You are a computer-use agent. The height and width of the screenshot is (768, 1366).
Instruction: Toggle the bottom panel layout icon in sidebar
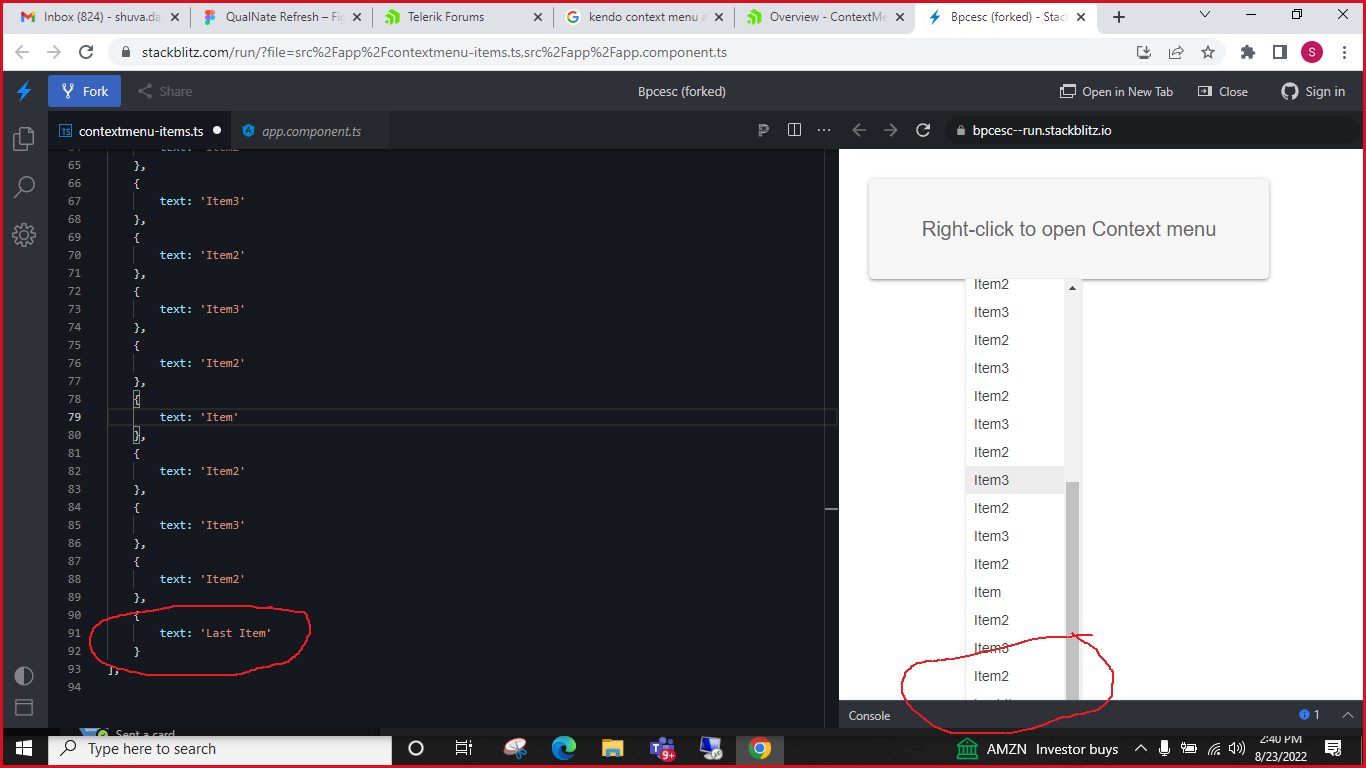coord(24,707)
